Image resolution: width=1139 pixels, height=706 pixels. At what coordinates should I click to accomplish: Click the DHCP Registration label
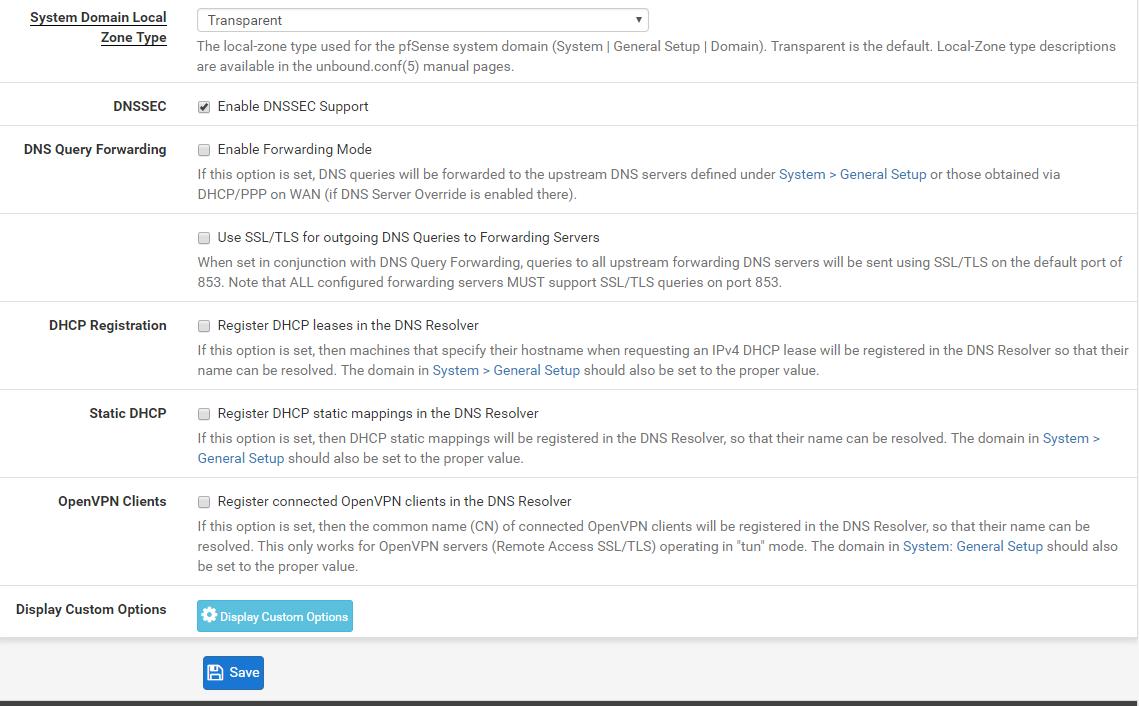pos(108,325)
